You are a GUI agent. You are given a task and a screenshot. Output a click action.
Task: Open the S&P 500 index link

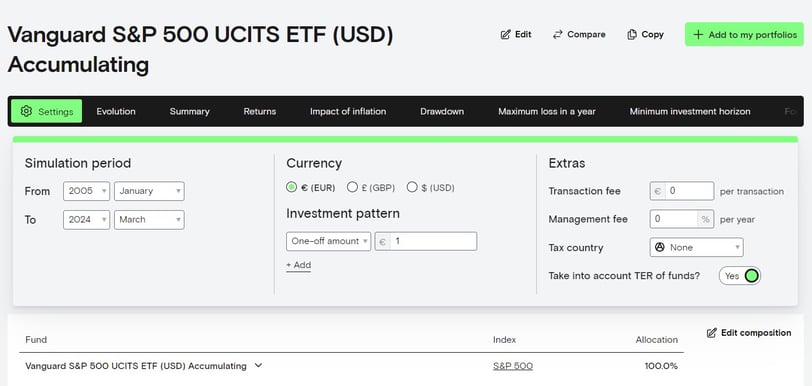(x=513, y=366)
